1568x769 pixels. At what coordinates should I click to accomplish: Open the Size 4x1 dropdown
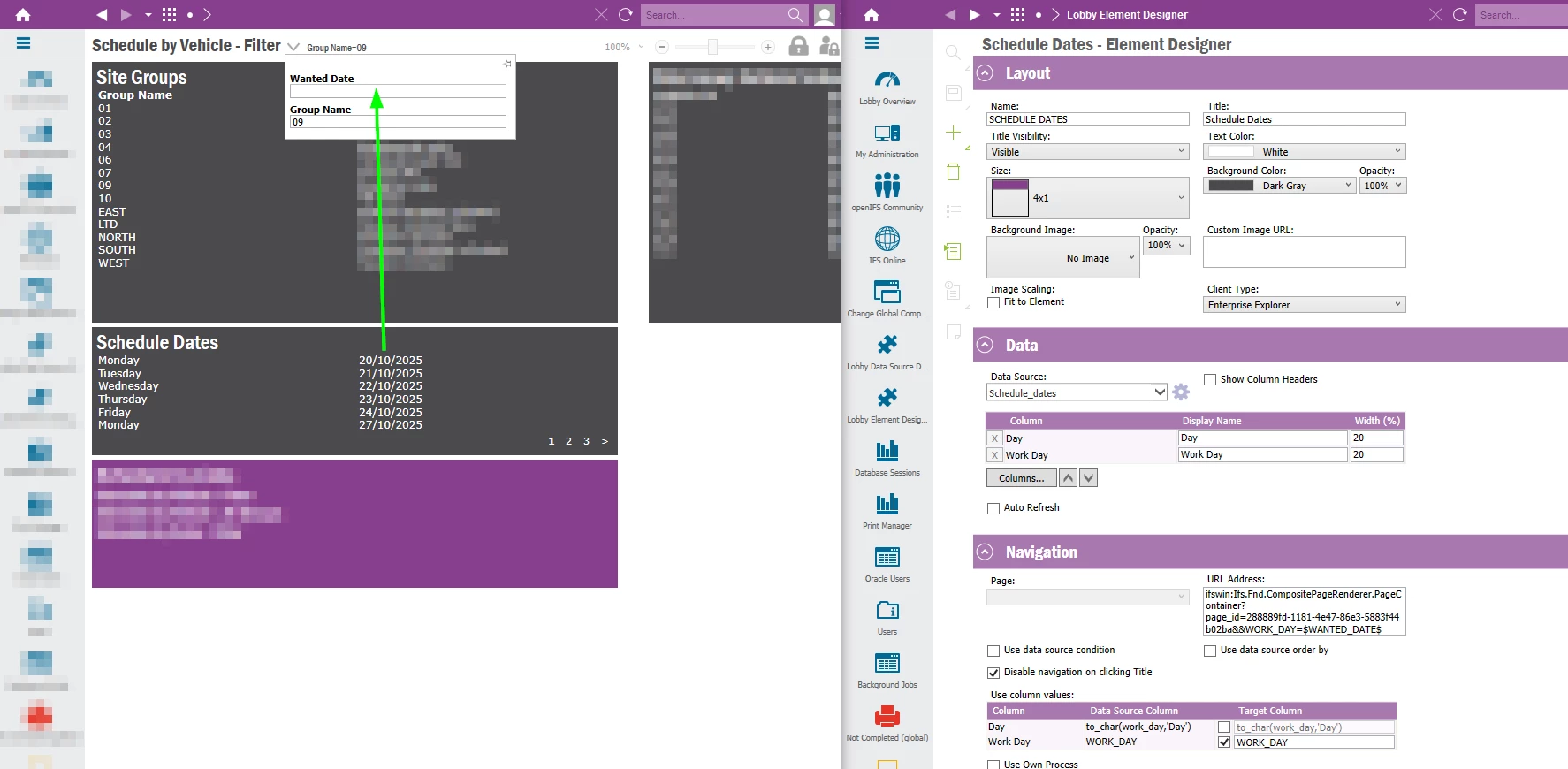click(x=1088, y=198)
